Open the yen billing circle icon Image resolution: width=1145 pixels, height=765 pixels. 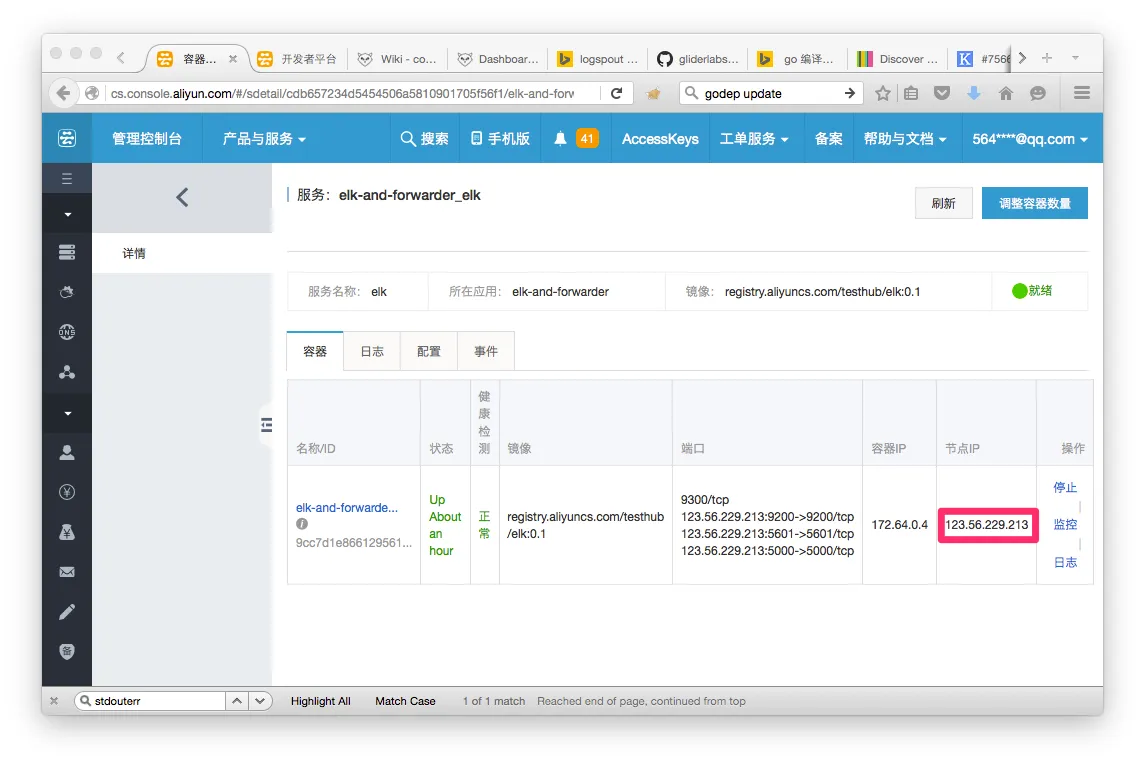(66, 492)
